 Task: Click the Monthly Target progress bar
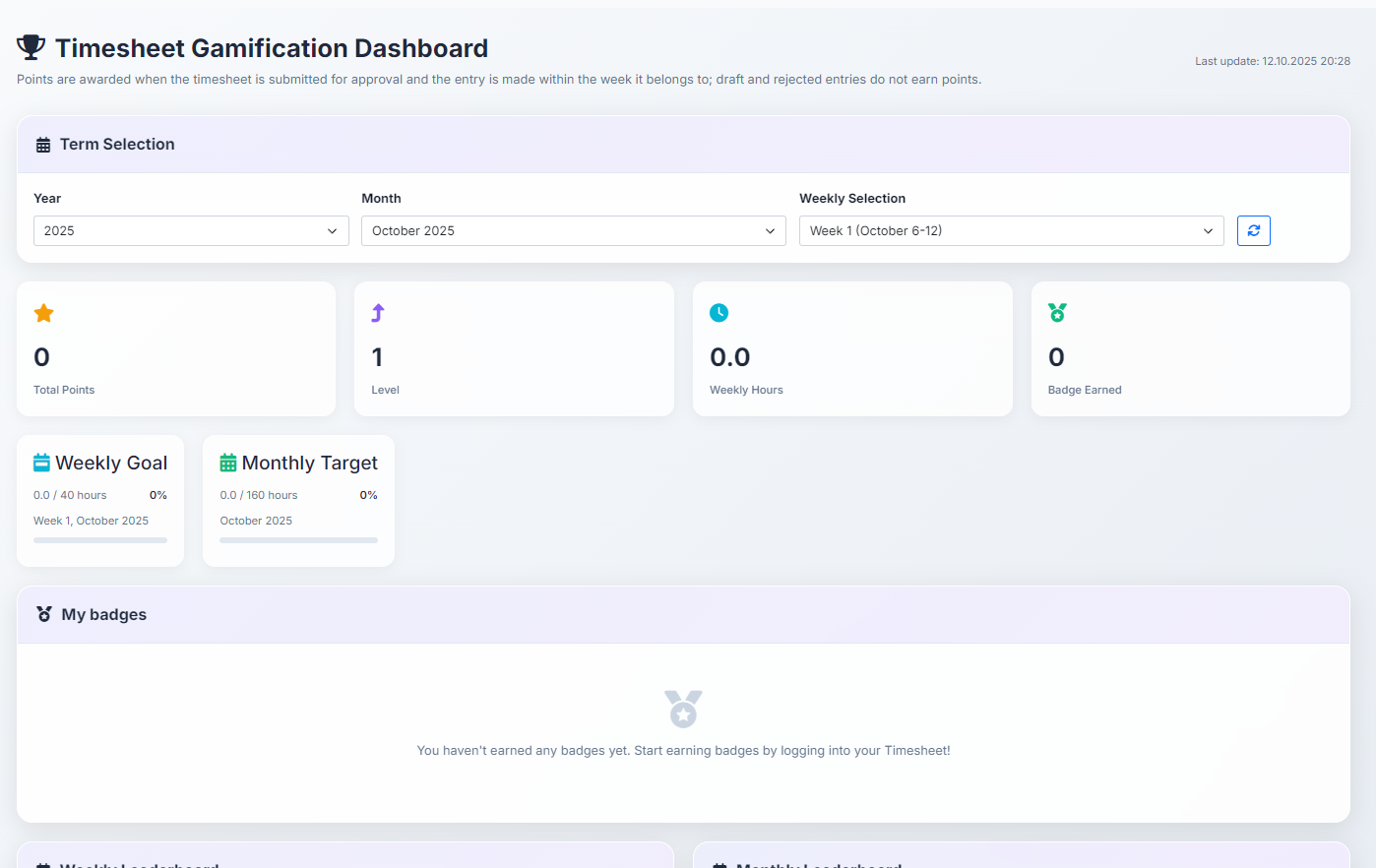pos(298,539)
